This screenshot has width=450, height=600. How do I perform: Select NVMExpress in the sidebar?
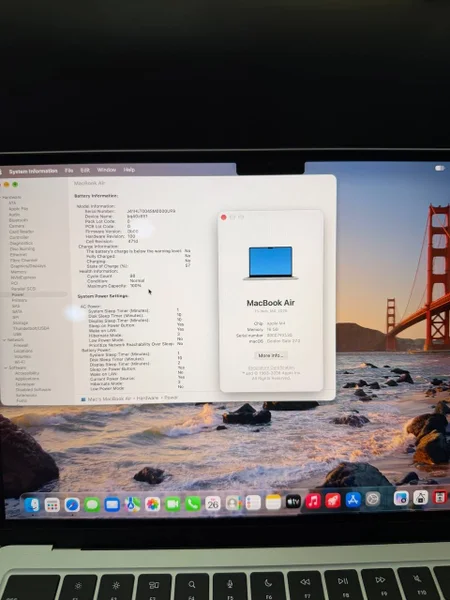(23, 277)
